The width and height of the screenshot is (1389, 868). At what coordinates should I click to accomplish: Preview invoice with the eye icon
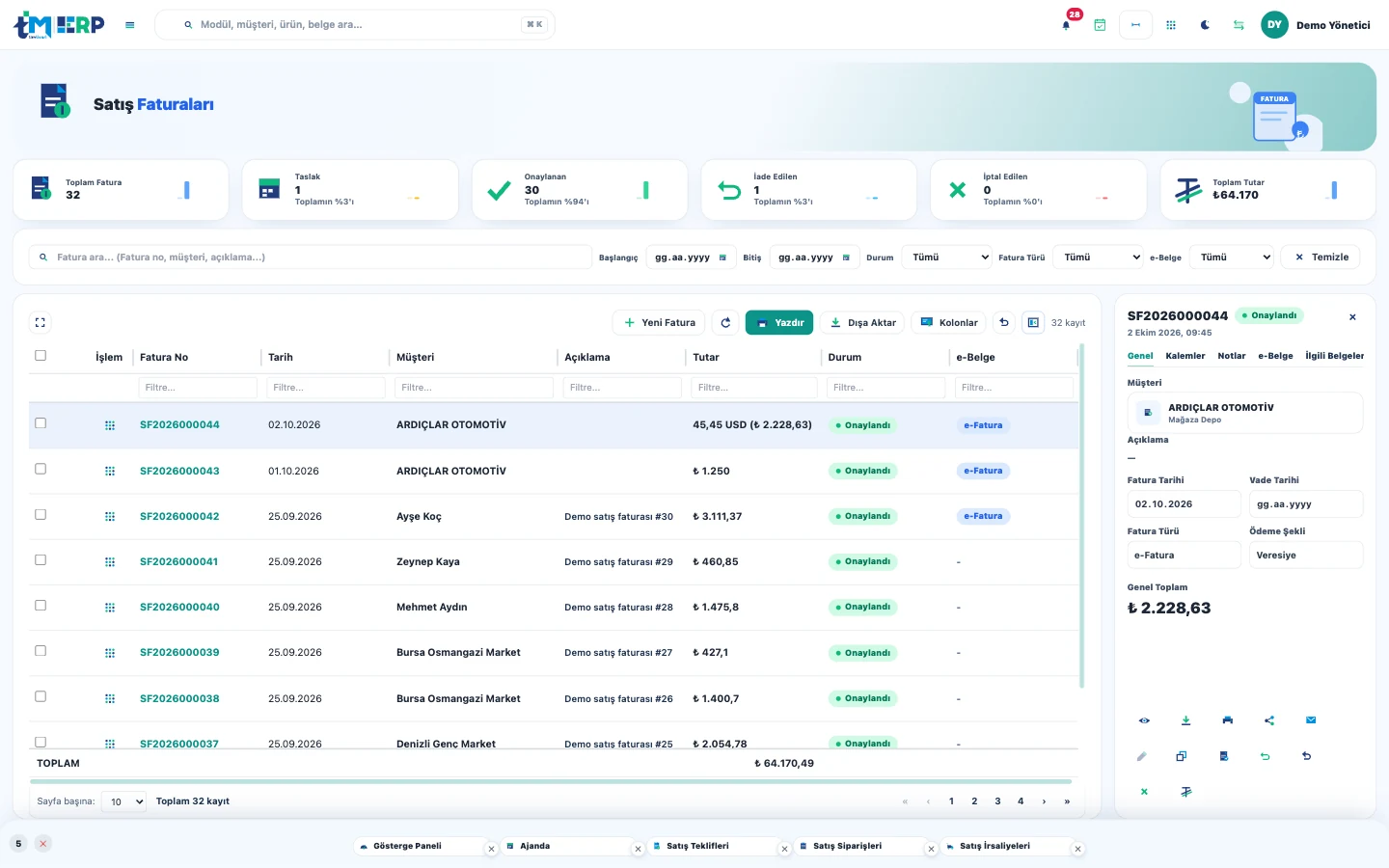[x=1144, y=720]
